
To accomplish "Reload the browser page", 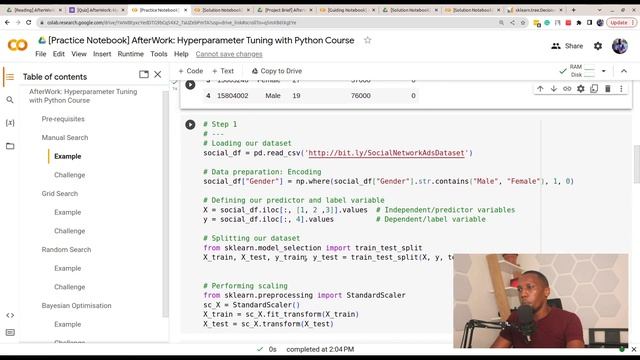I will pyautogui.click(x=29, y=22).
